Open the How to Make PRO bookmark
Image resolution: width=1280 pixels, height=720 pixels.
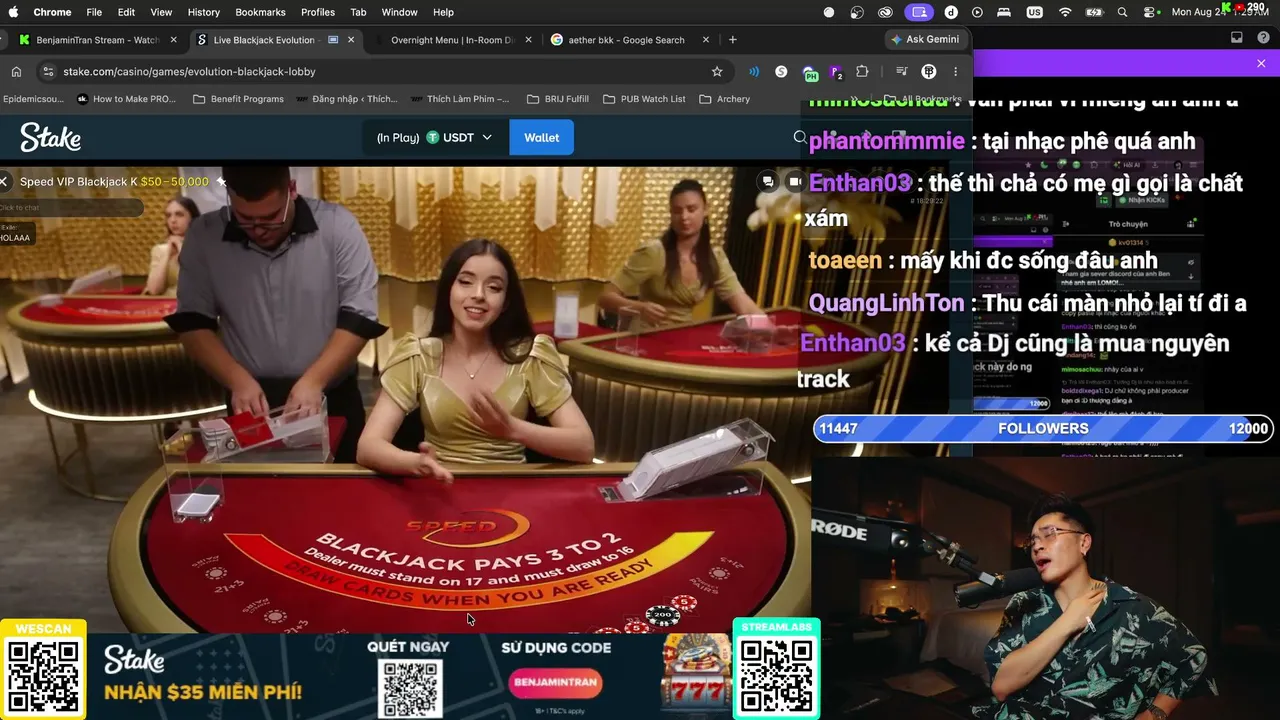(x=126, y=99)
